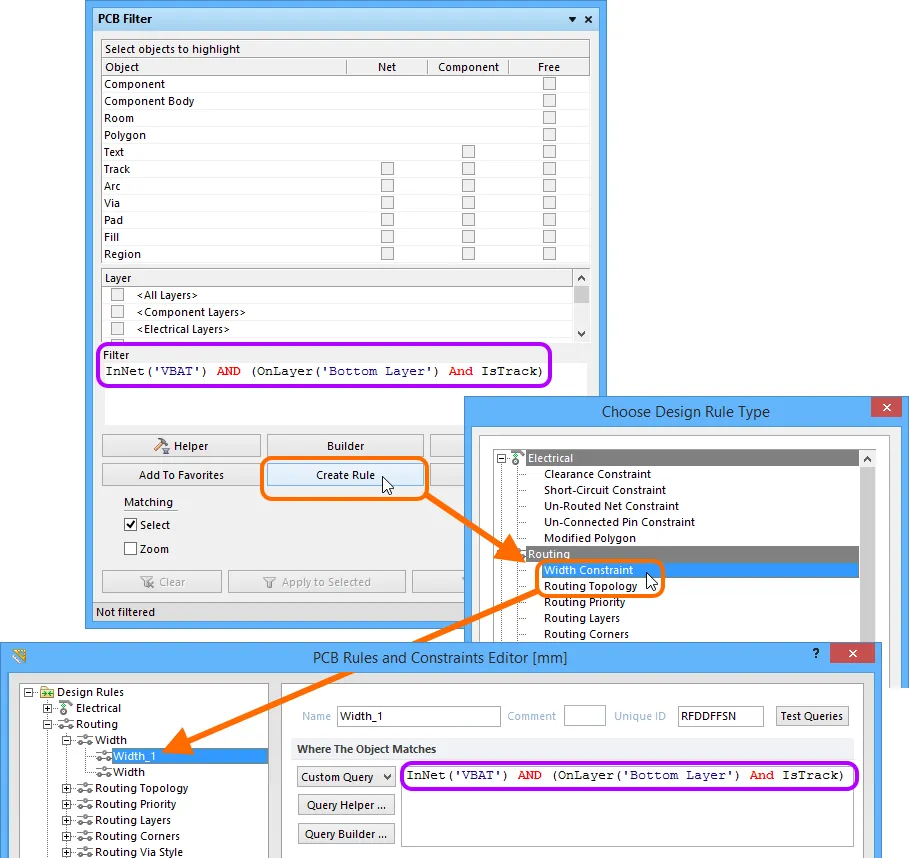Click the Filter query text box

point(346,392)
